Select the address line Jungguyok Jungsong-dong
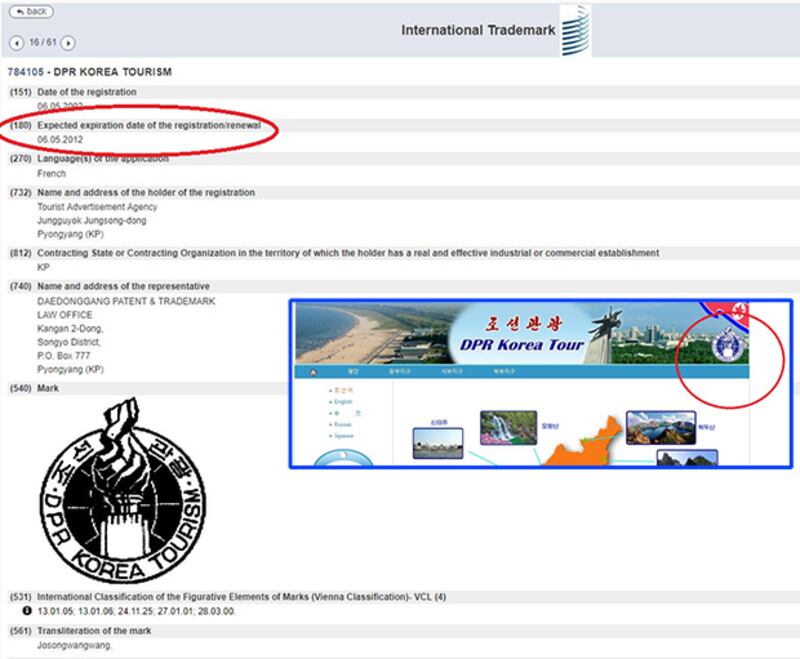 click(x=92, y=220)
